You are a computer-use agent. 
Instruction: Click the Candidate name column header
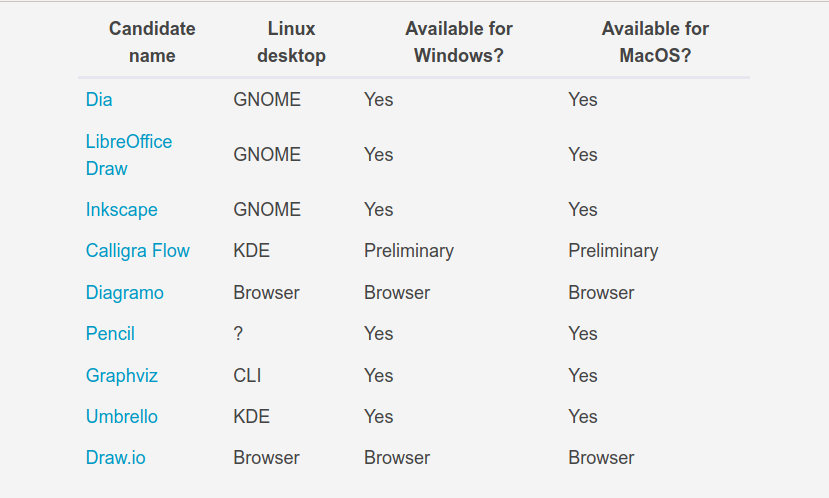point(152,42)
